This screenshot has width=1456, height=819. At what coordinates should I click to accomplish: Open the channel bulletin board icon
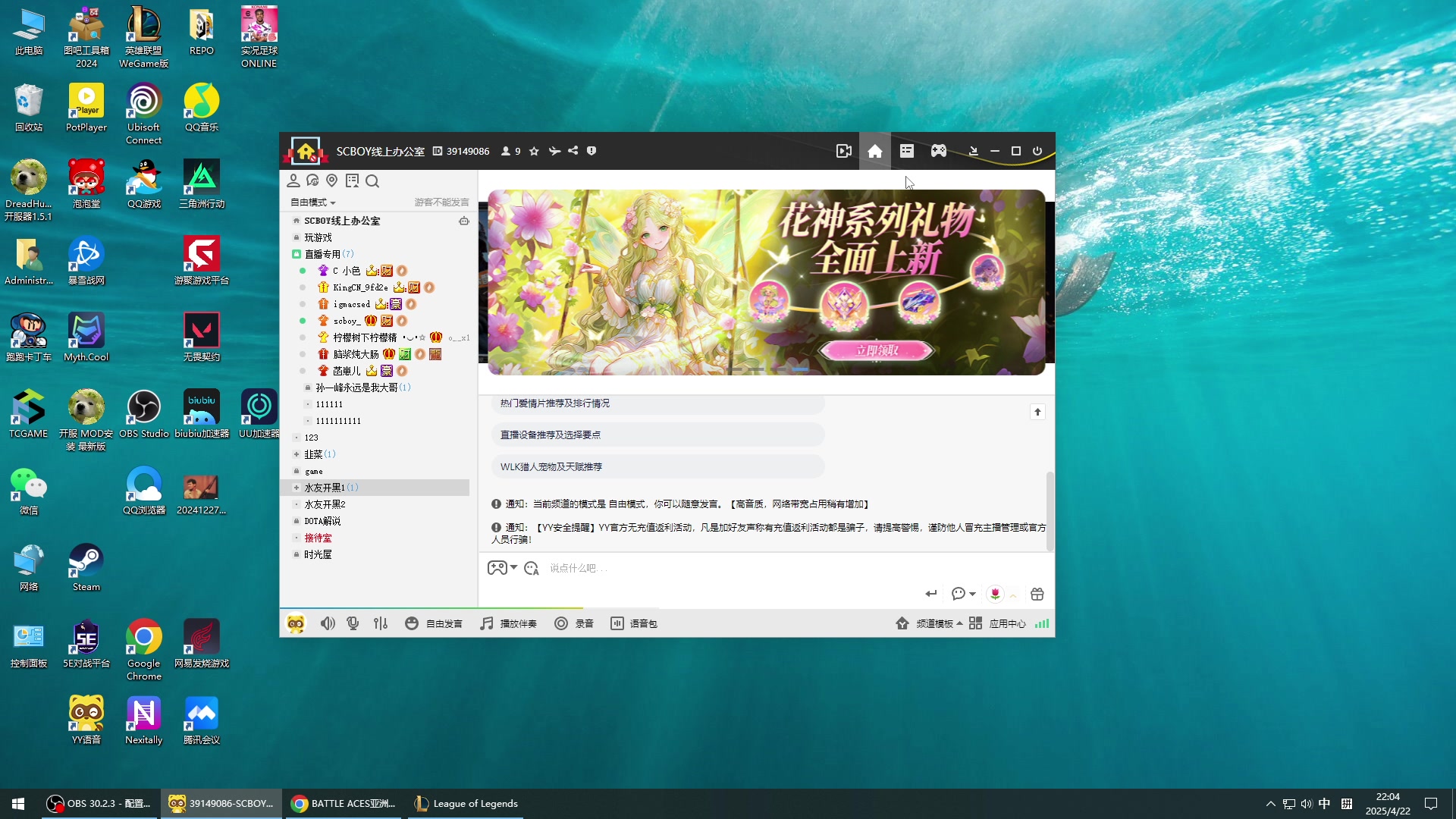pyautogui.click(x=352, y=180)
